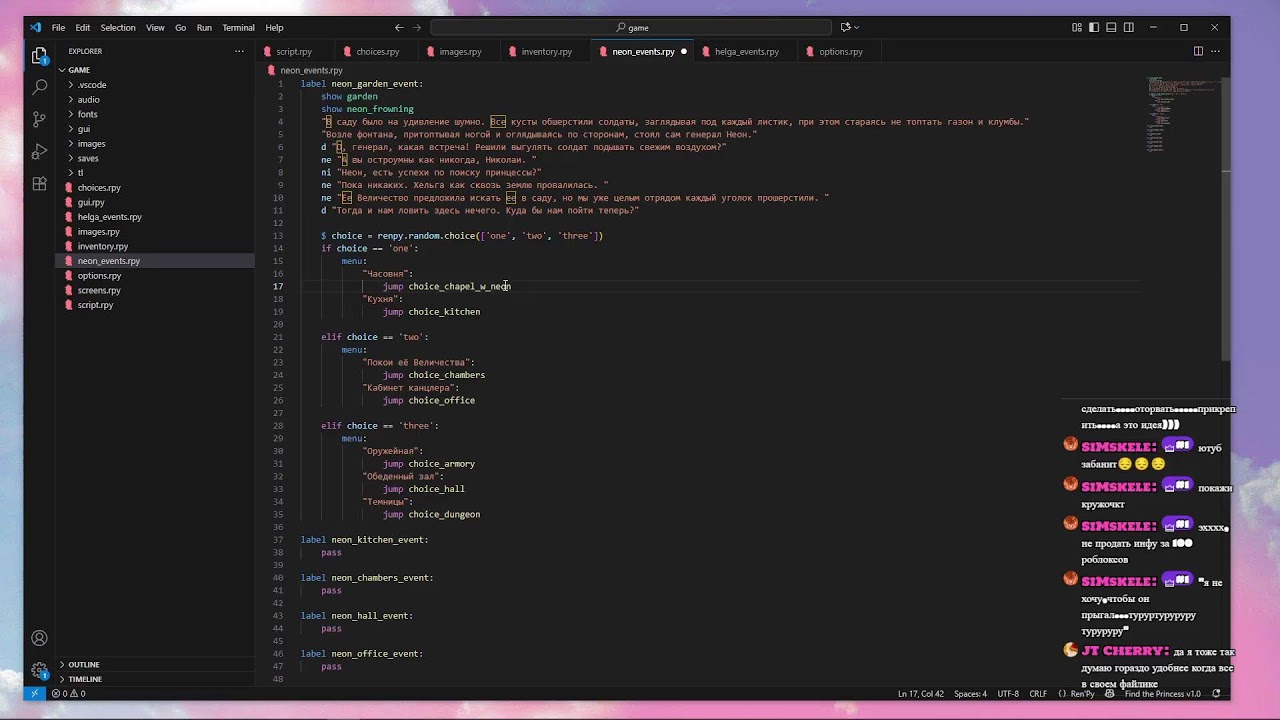Open the Search view in activity bar
Screen dimensions: 1280x720
[39, 88]
